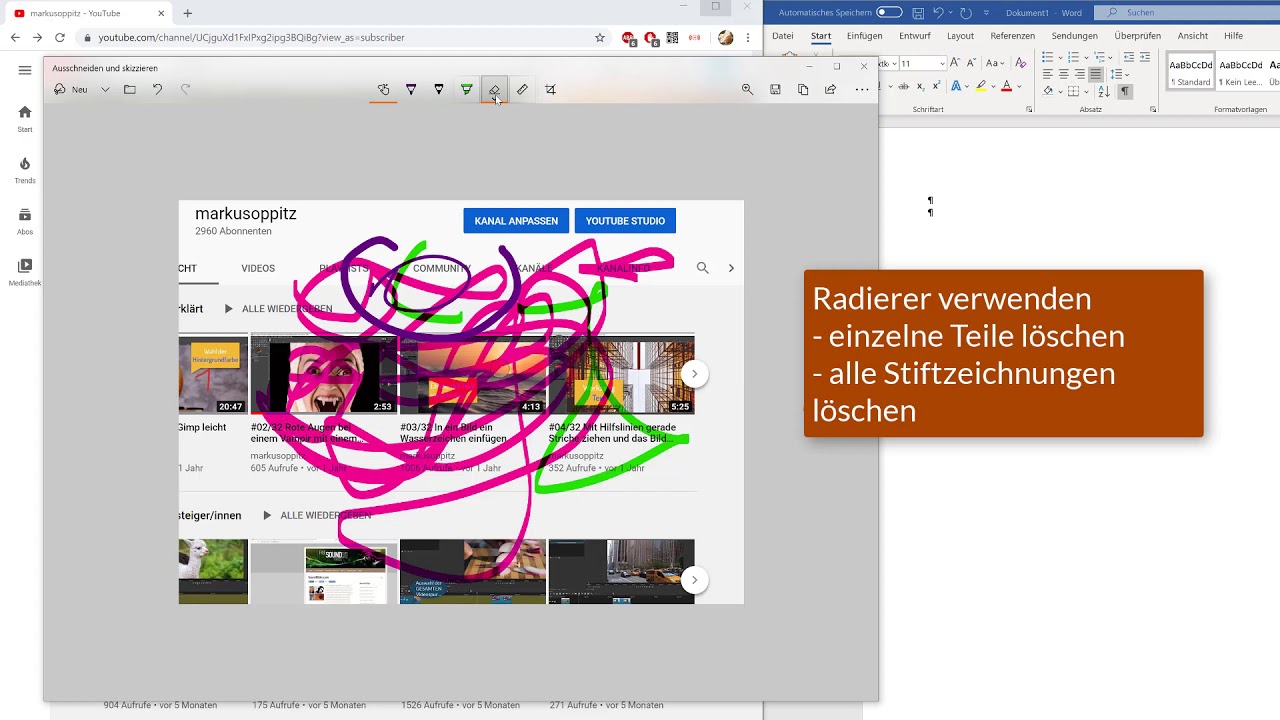Center-align the paragraph in Word
Image resolution: width=1280 pixels, height=720 pixels.
coord(1064,74)
